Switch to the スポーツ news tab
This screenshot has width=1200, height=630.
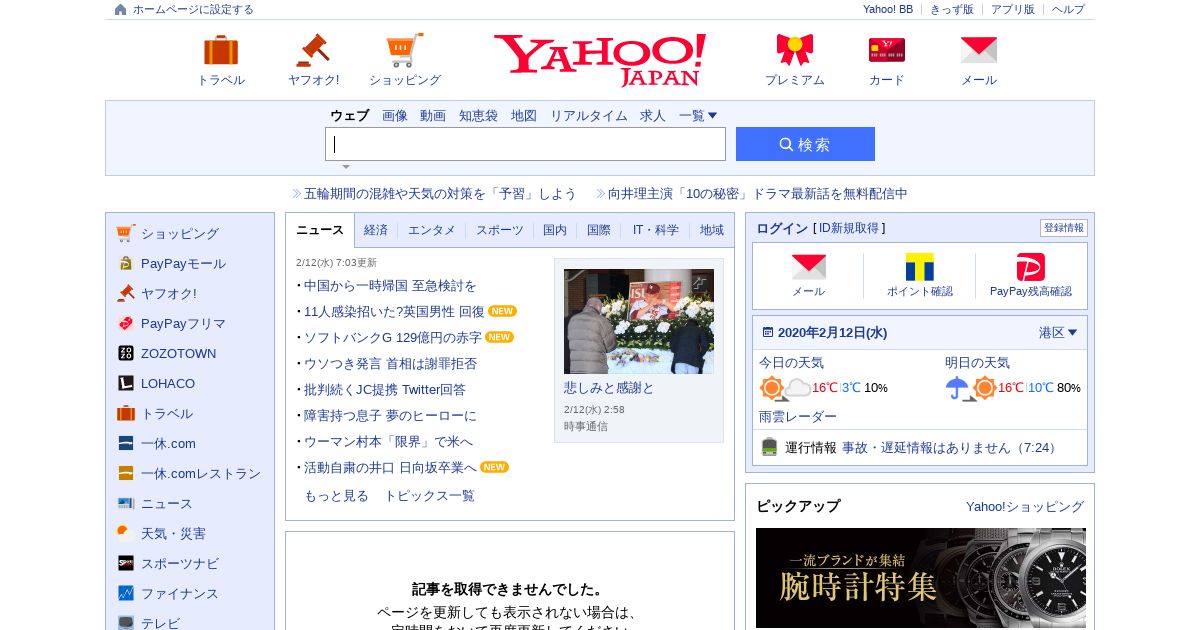[500, 230]
